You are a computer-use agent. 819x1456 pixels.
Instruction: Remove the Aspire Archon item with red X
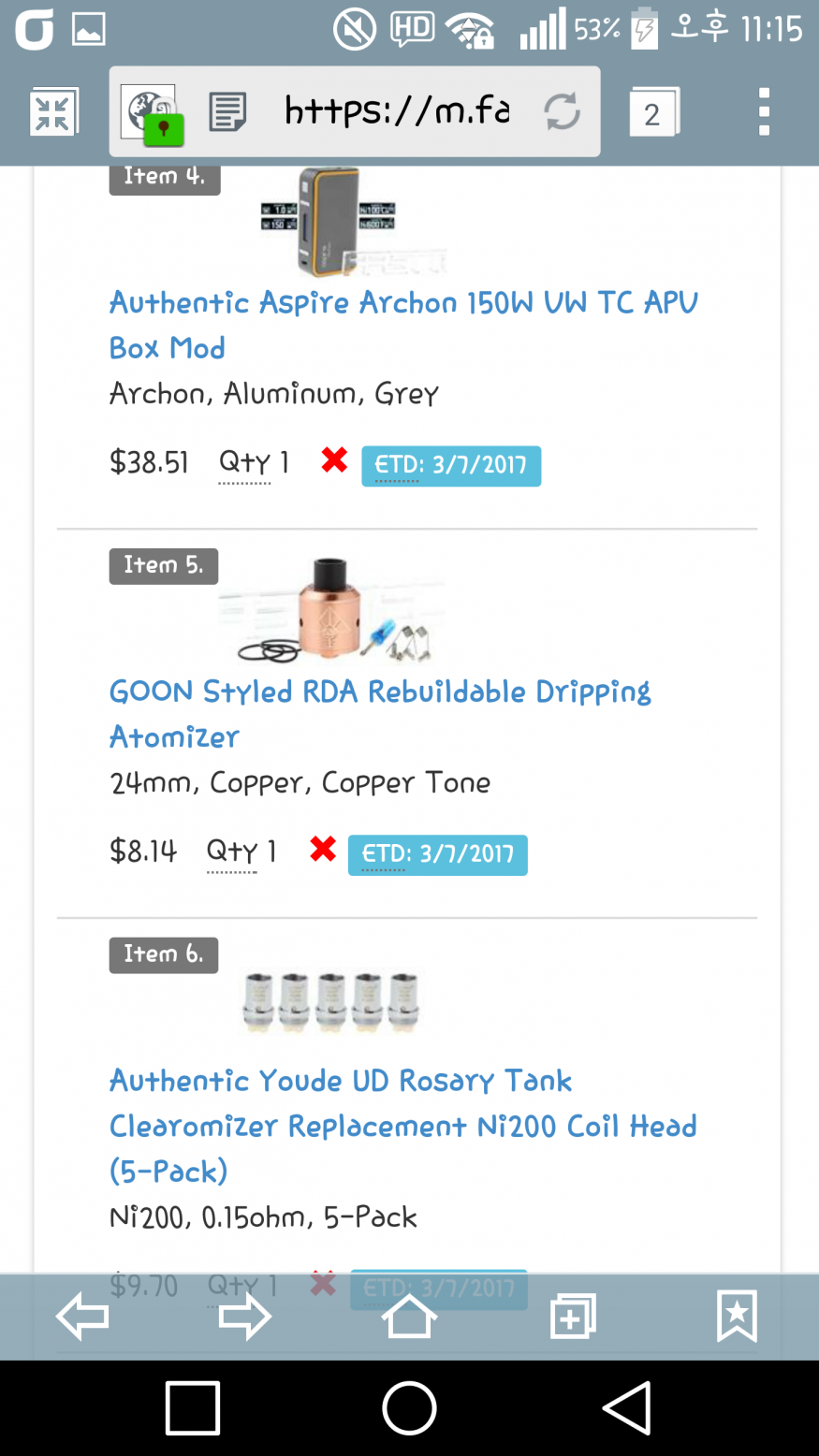pos(334,460)
